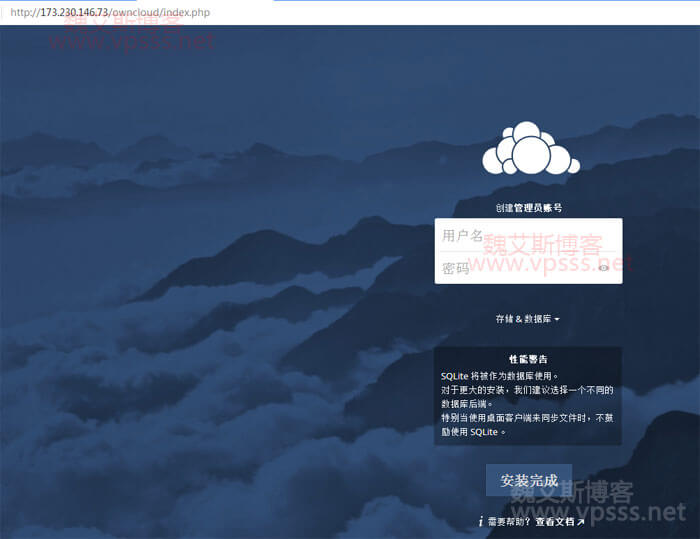This screenshot has width=700, height=539.
Task: Click the warning line starting with 特别当使用桌面客户端
Action: tap(526, 418)
